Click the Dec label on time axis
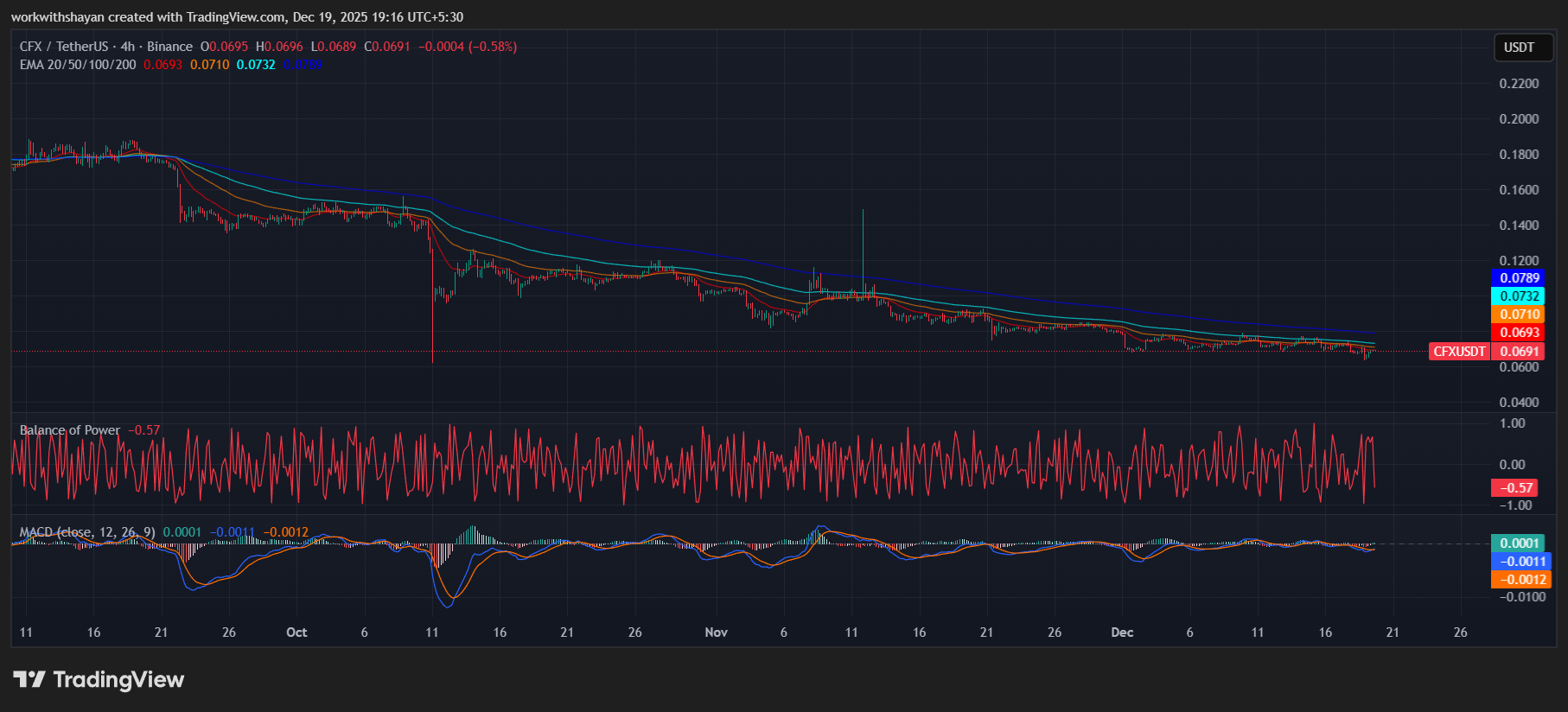Screen dimensions: 1568x712 [x=1122, y=633]
